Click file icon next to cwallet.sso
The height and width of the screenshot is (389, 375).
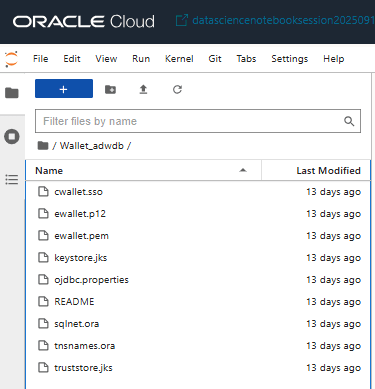point(43,192)
